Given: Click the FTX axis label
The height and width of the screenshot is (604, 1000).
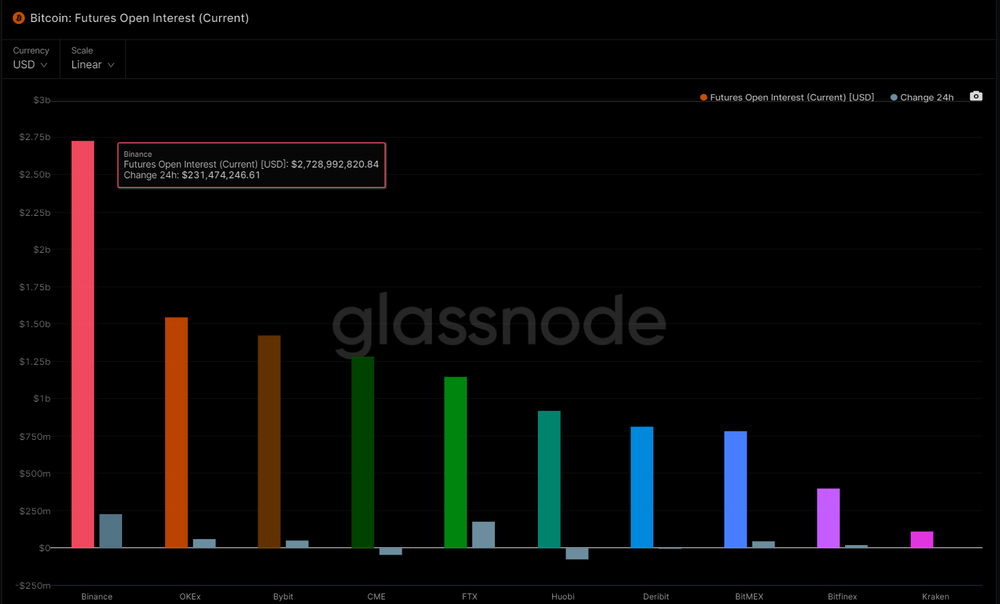Looking at the screenshot, I should [469, 596].
